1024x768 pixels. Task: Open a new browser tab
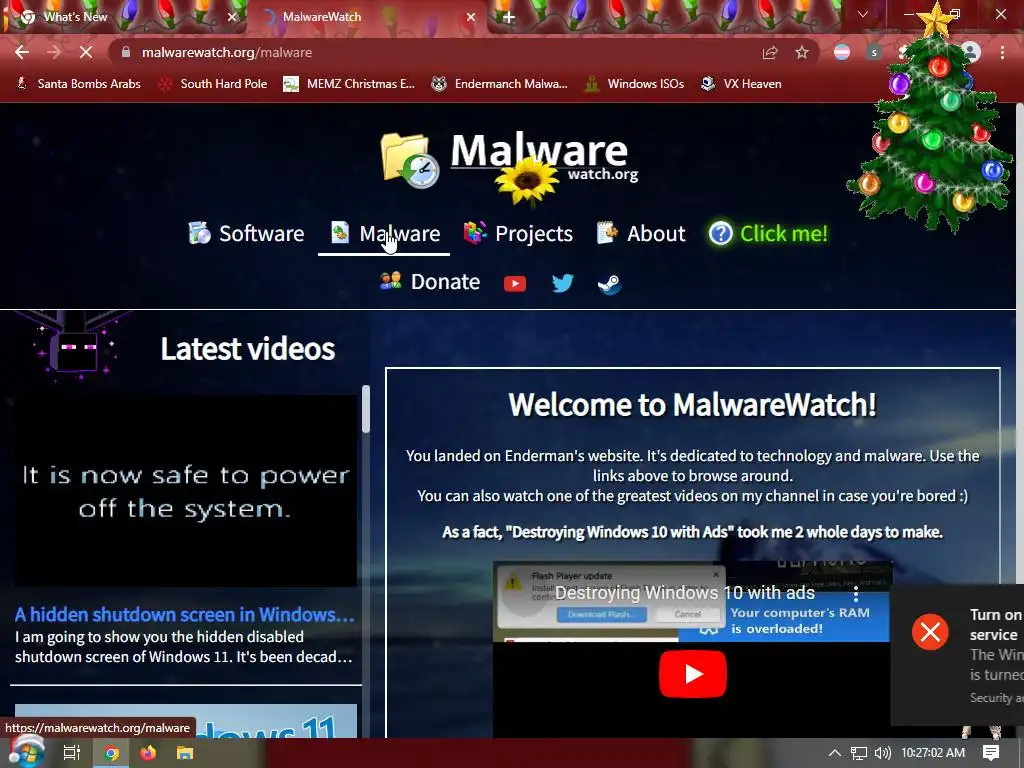pos(509,17)
